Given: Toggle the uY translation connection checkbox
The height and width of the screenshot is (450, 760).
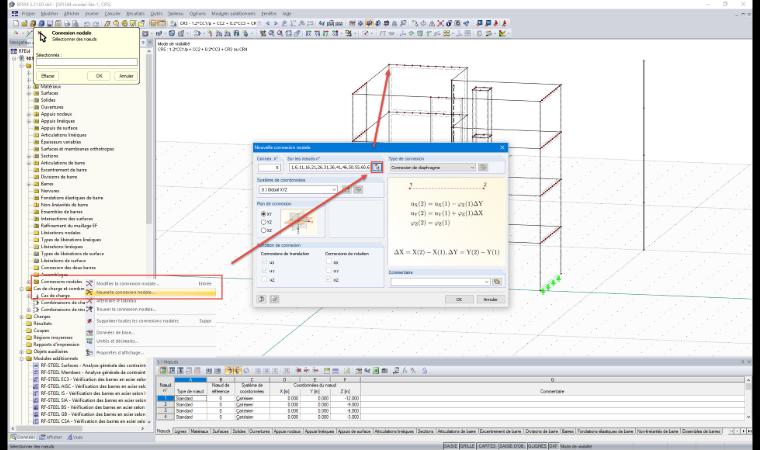Looking at the screenshot, I should (265, 271).
